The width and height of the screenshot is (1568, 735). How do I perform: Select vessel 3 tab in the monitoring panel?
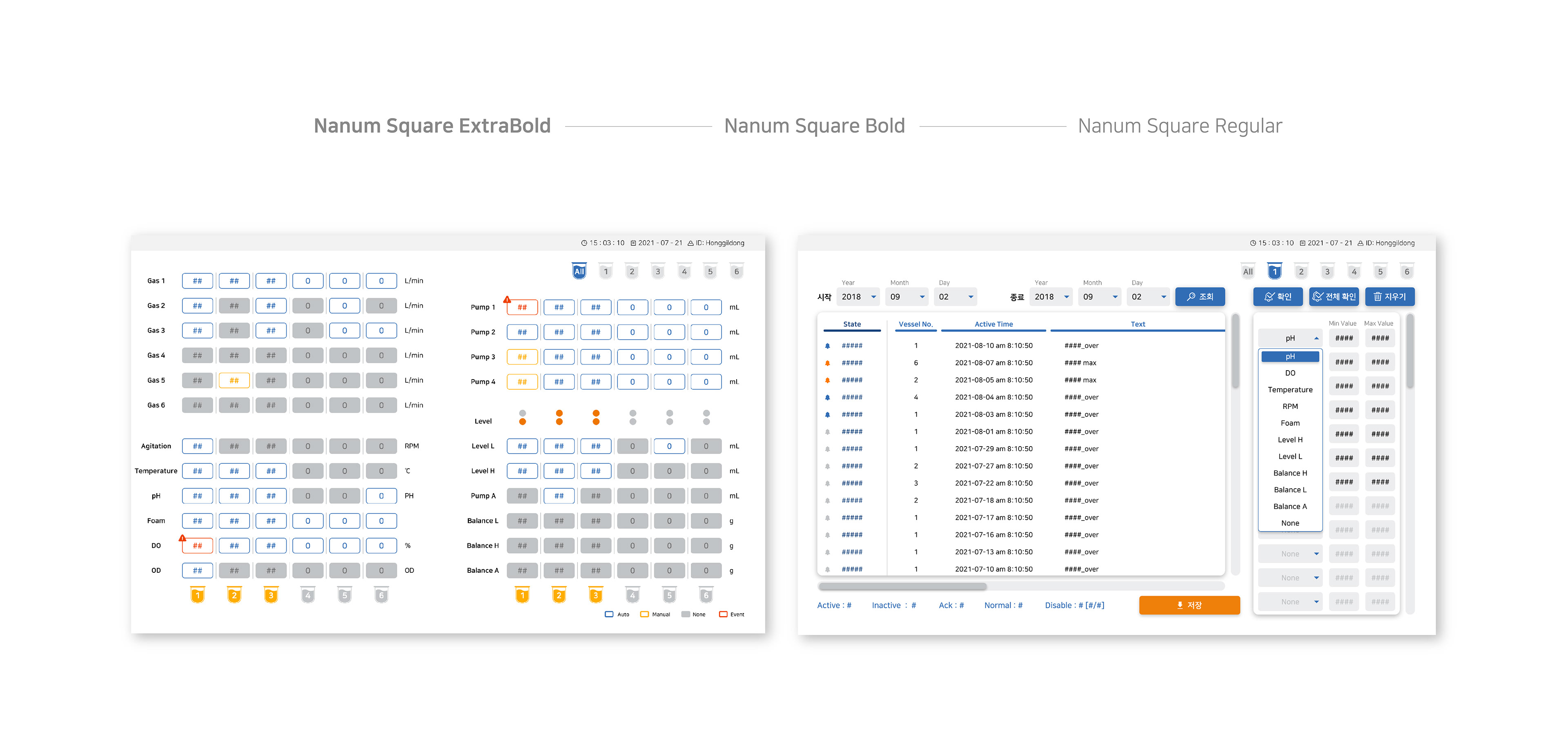click(x=657, y=272)
